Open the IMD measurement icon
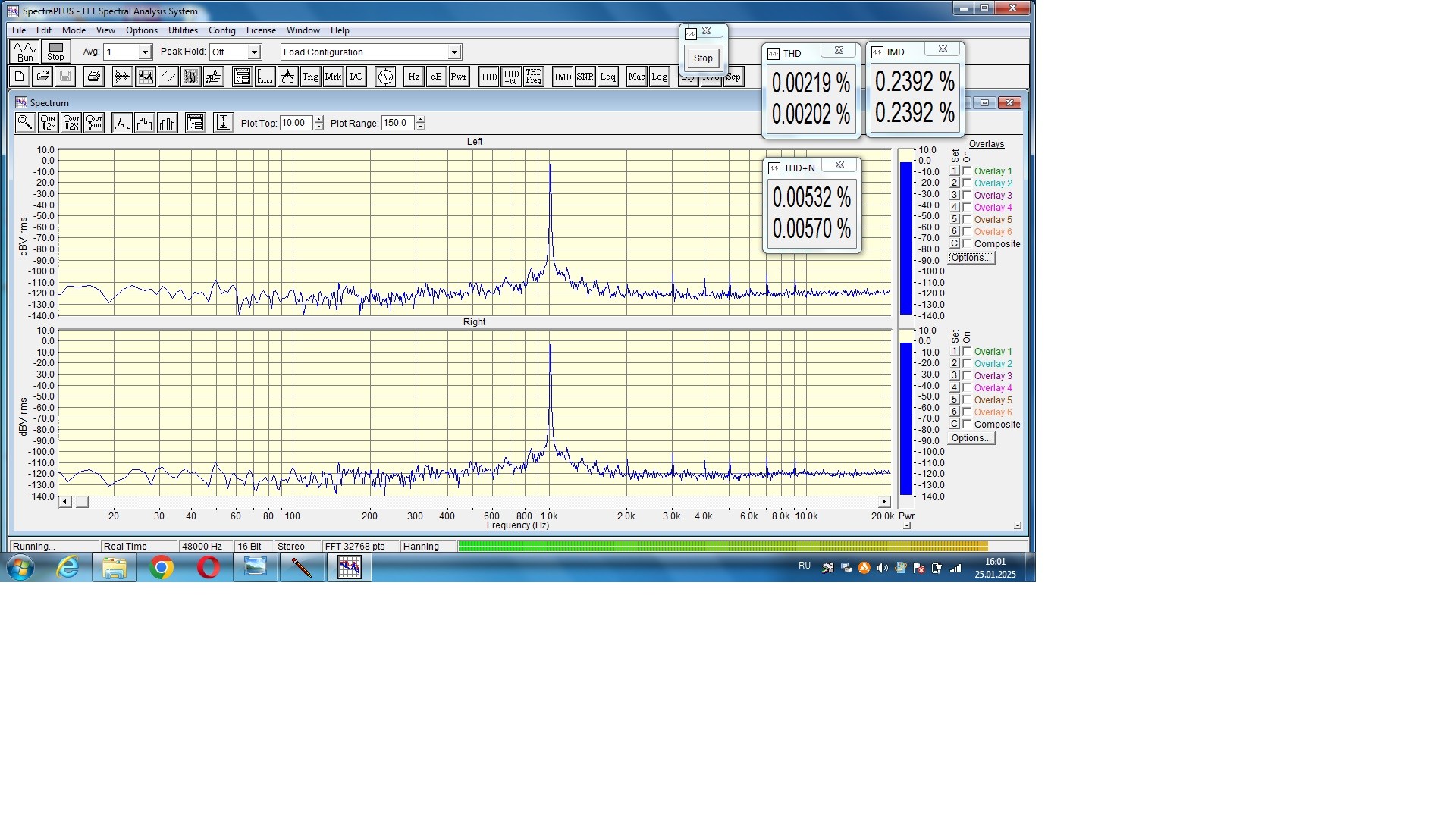The image size is (1456, 818). click(x=563, y=77)
